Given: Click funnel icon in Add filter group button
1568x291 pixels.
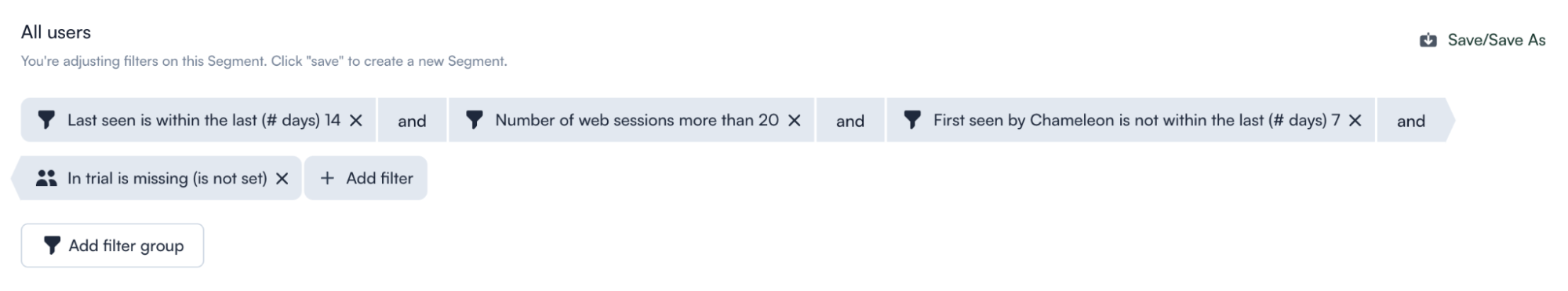Looking at the screenshot, I should point(52,246).
